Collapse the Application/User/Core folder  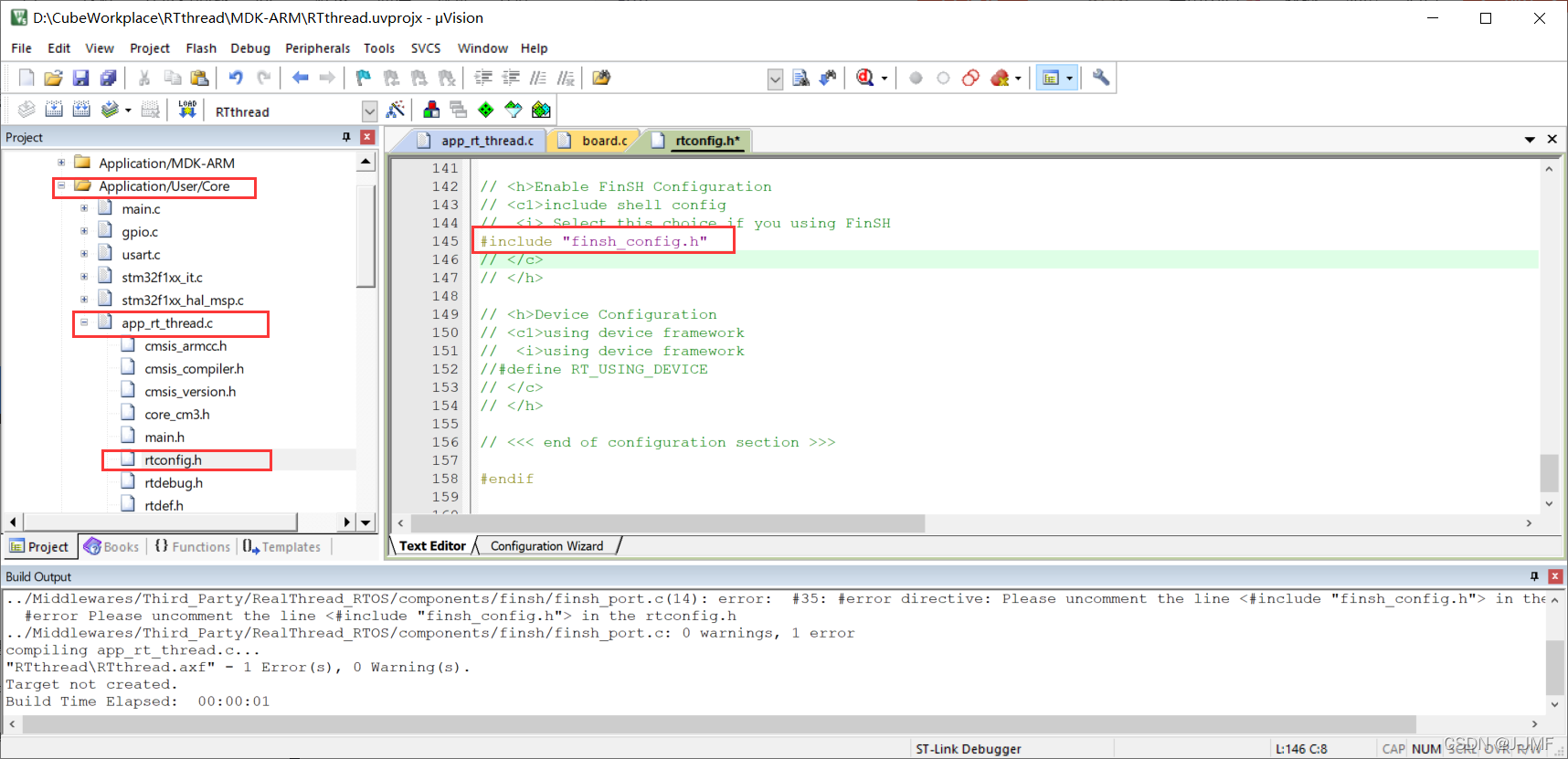61,186
